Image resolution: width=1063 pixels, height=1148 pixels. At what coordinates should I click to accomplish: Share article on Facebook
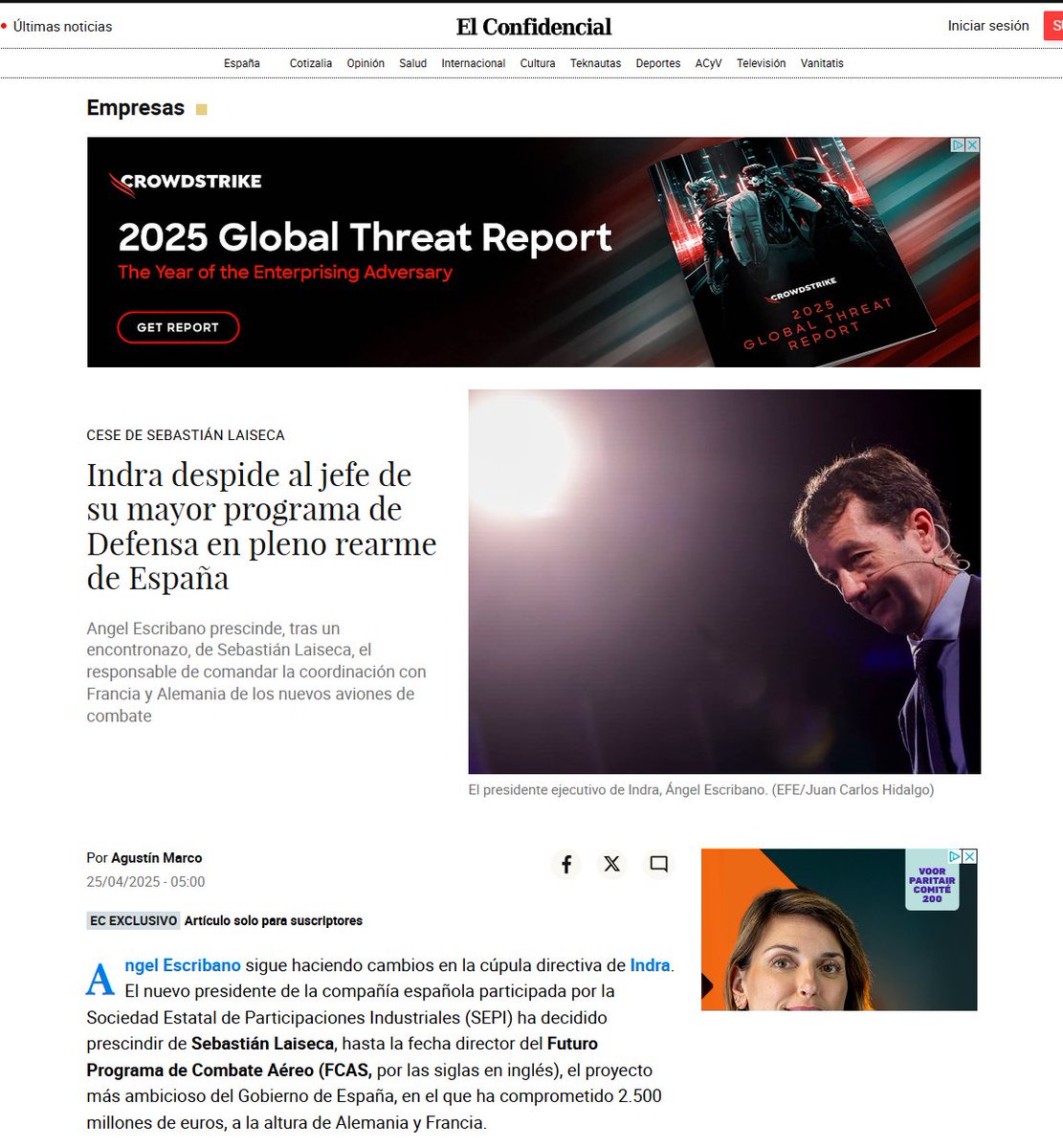[x=566, y=864]
